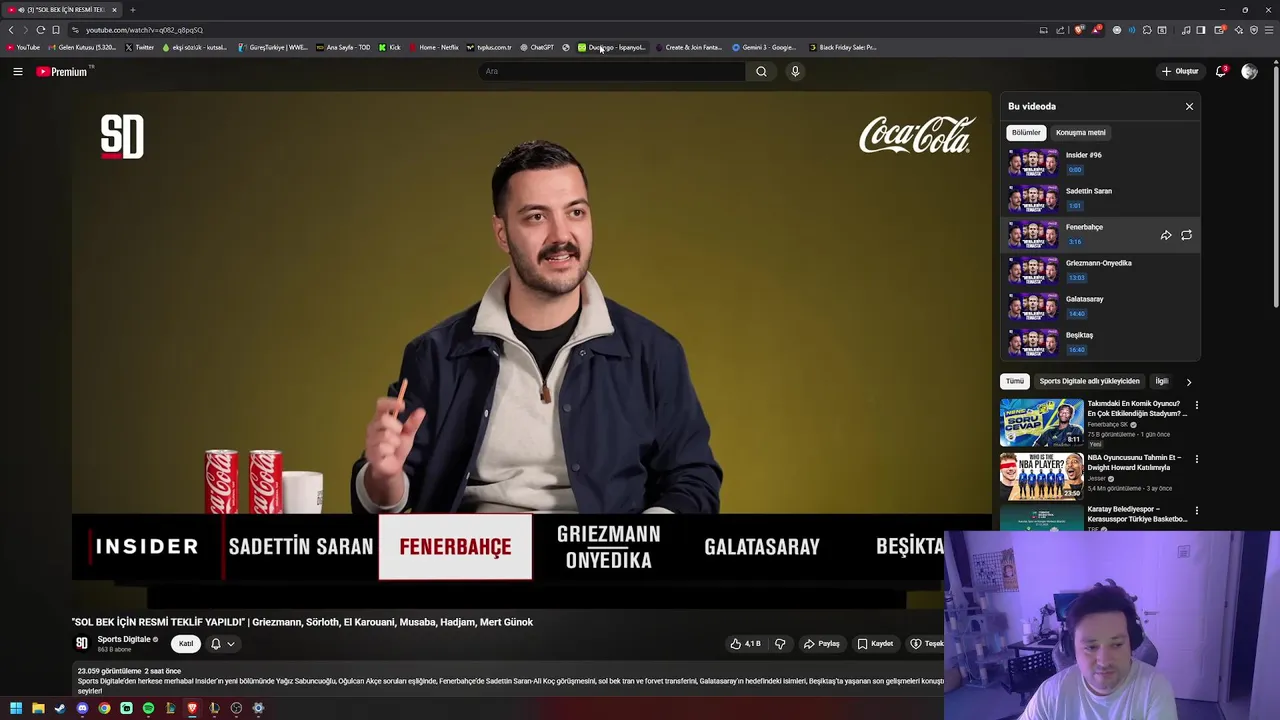1280x720 pixels.
Task: Loop the Fenerbahçe chapter icon
Action: (1186, 235)
